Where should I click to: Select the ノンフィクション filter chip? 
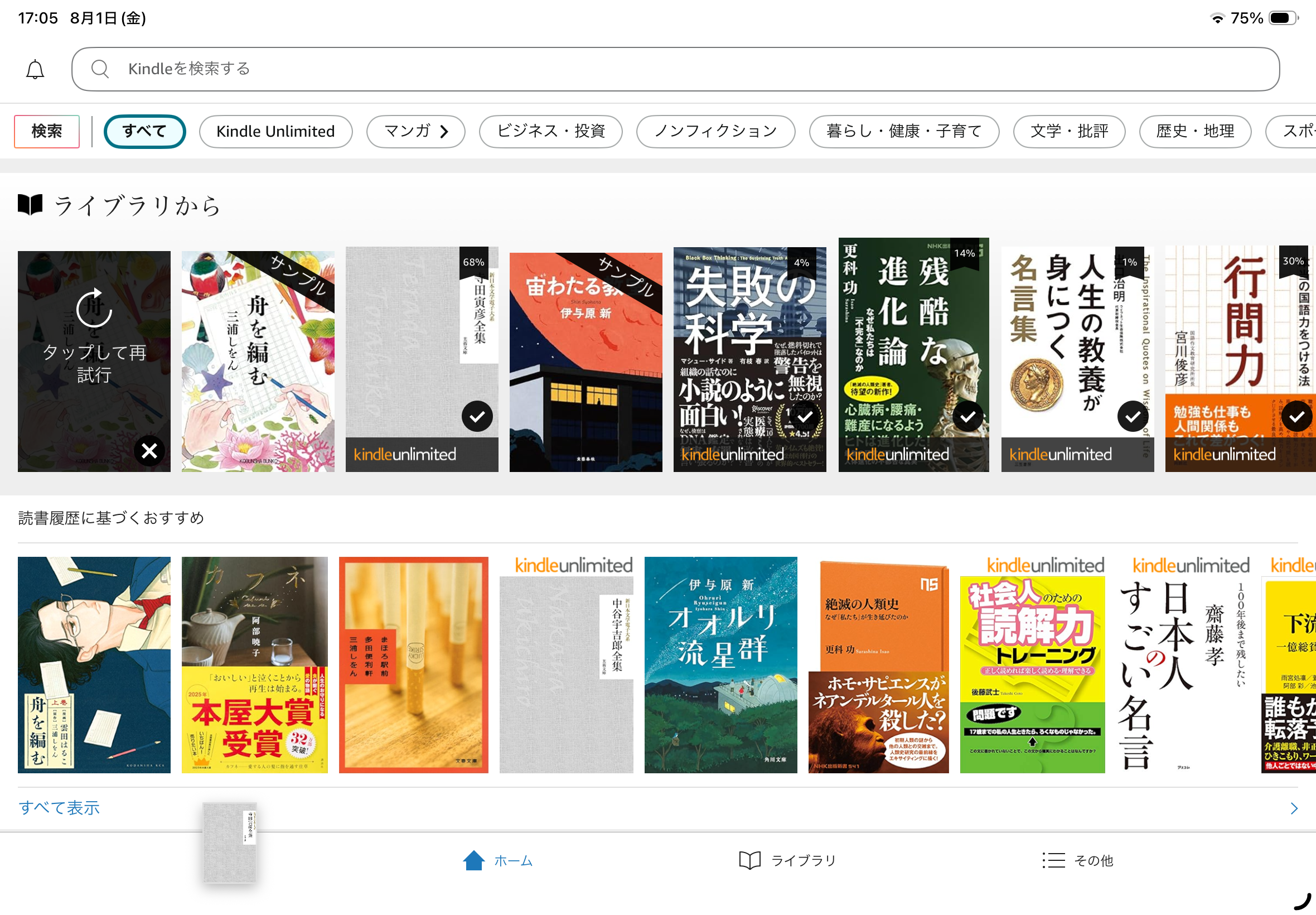click(x=715, y=131)
